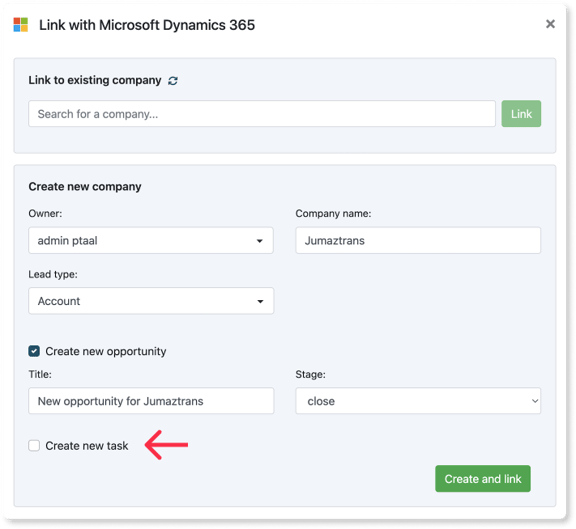Viewport: 576px width, 529px height.
Task: Click the Title: label
Action: (40, 374)
